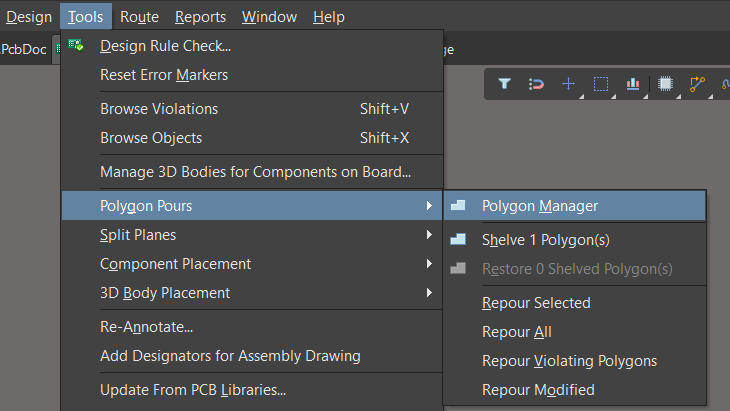Close the open Tools menu
Image resolution: width=730 pixels, height=411 pixels.
86,17
